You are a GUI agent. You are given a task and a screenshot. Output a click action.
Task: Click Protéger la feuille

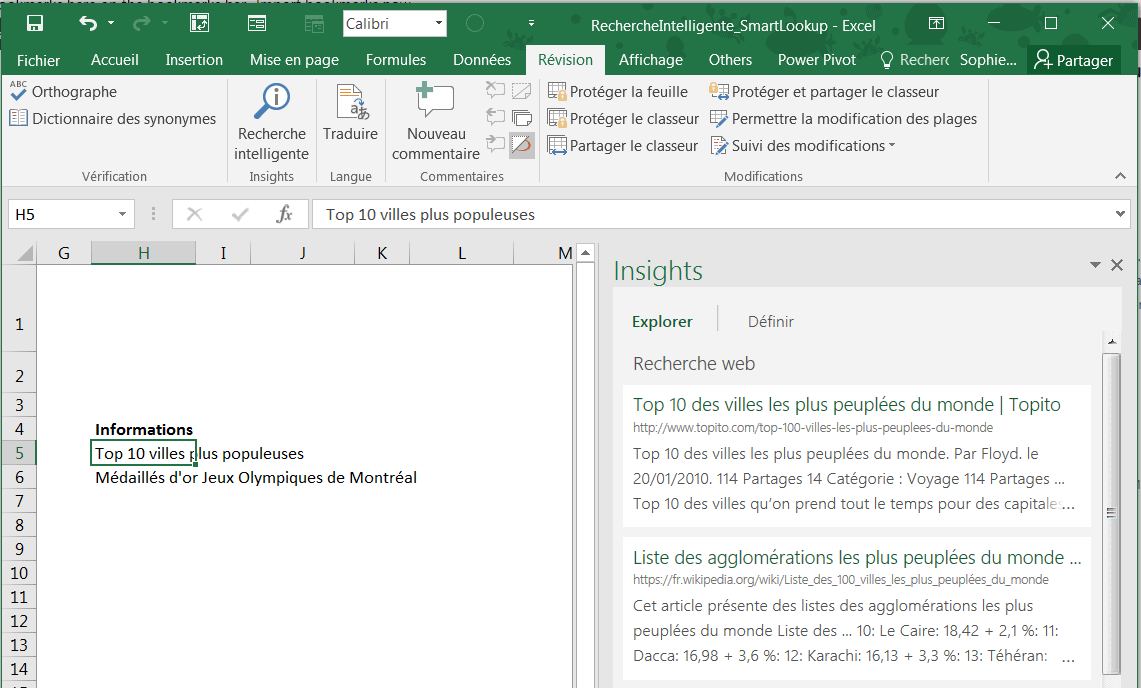pos(618,92)
